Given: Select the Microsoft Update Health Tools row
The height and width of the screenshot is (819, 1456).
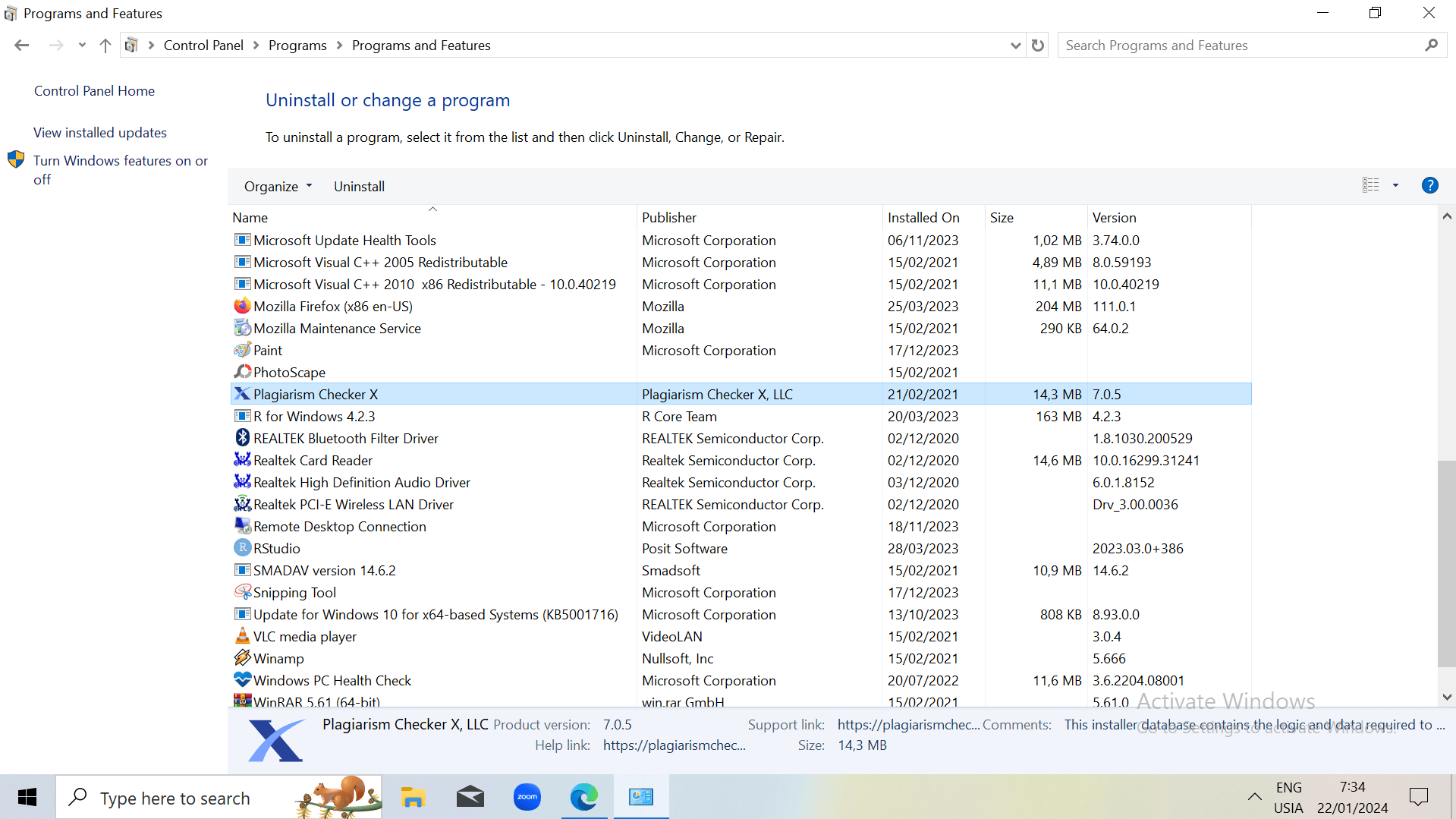Looking at the screenshot, I should (x=741, y=240).
